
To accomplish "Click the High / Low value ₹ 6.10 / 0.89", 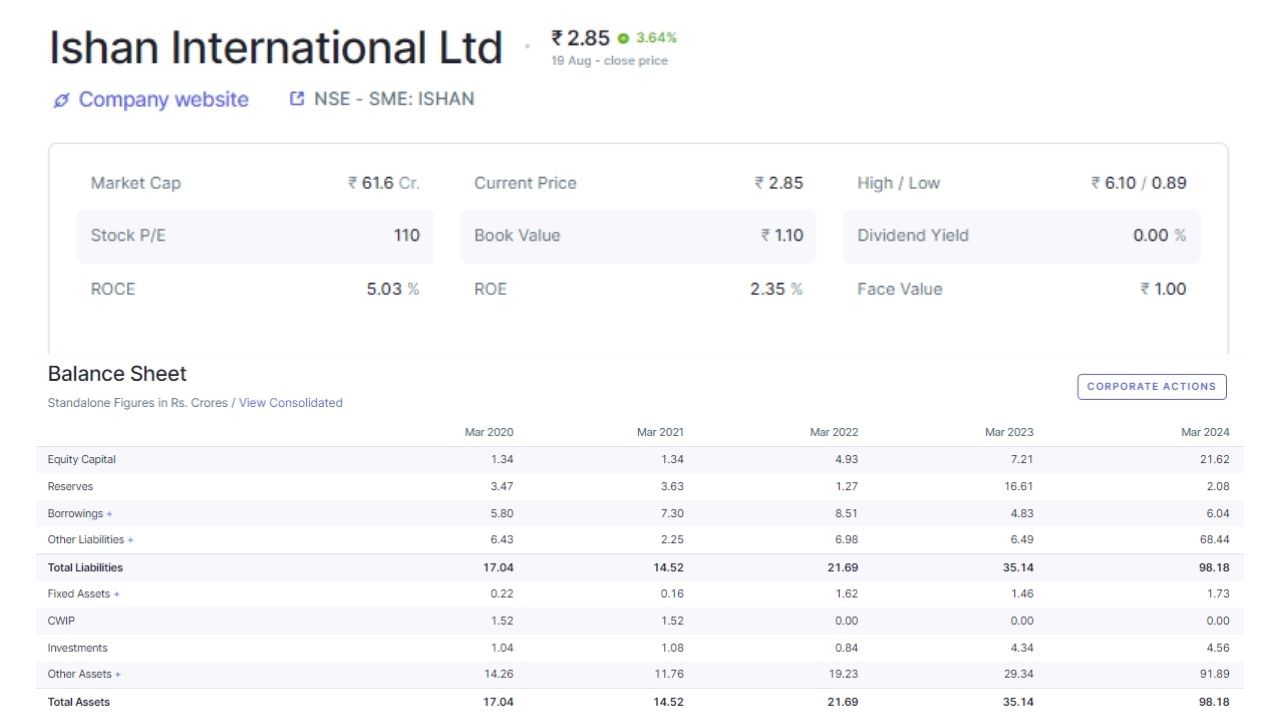I will pyautogui.click(x=1139, y=183).
